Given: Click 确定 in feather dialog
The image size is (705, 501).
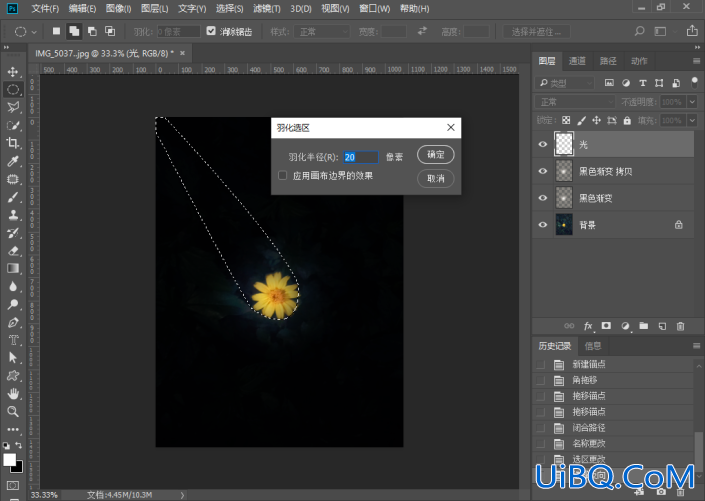Looking at the screenshot, I should point(436,155).
